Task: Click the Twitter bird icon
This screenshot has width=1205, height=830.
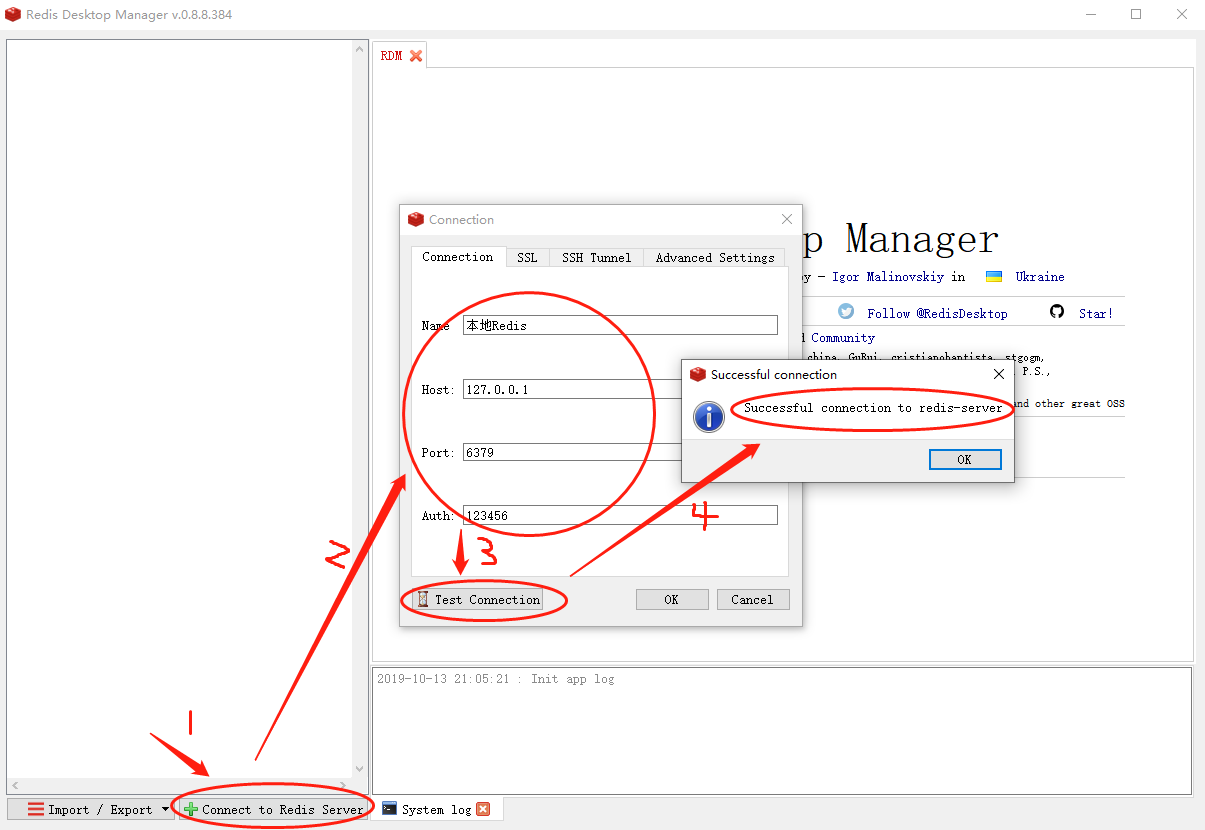Action: (846, 312)
